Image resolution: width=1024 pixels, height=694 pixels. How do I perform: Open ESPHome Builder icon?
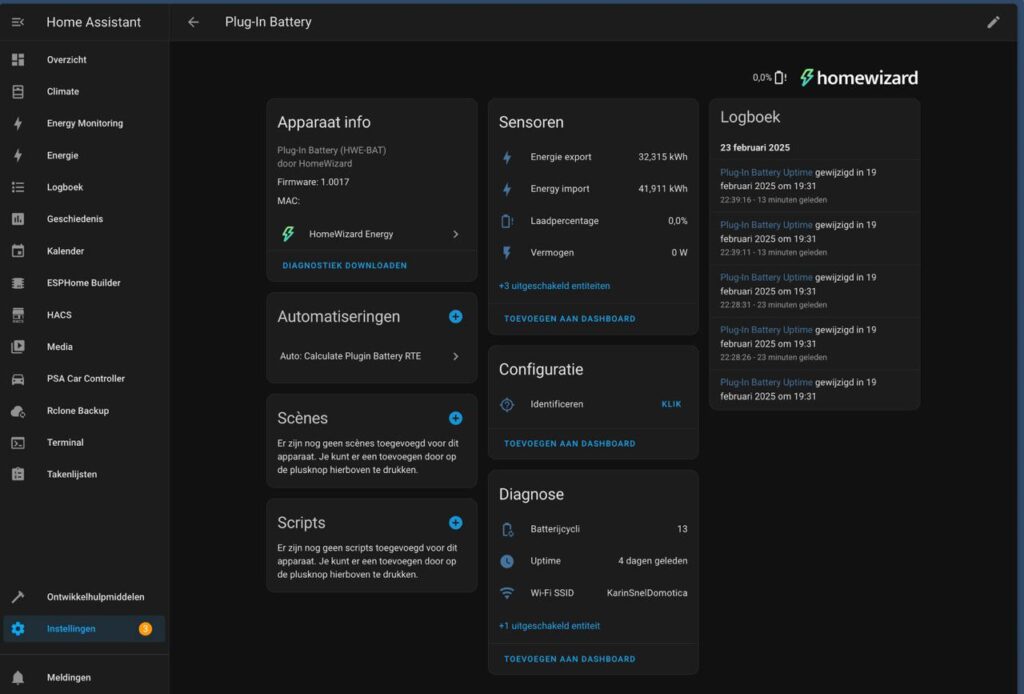(18, 283)
